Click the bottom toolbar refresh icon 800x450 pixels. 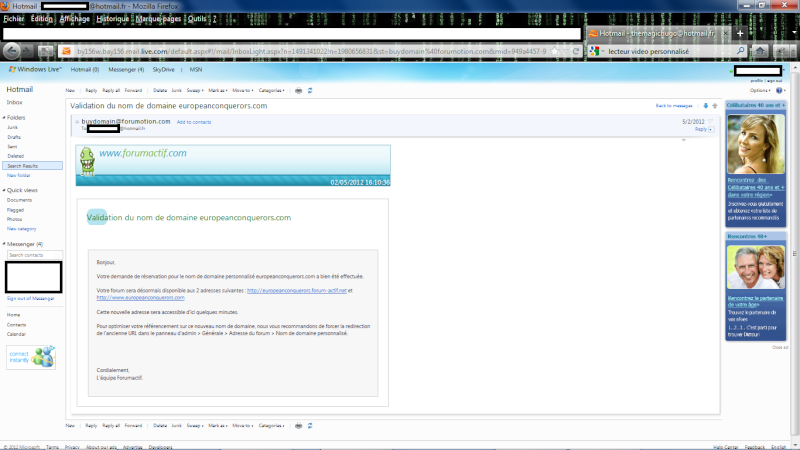[x=310, y=426]
